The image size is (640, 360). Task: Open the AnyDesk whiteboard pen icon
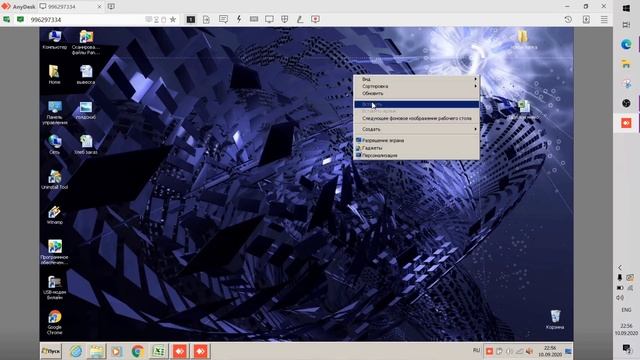[300, 19]
